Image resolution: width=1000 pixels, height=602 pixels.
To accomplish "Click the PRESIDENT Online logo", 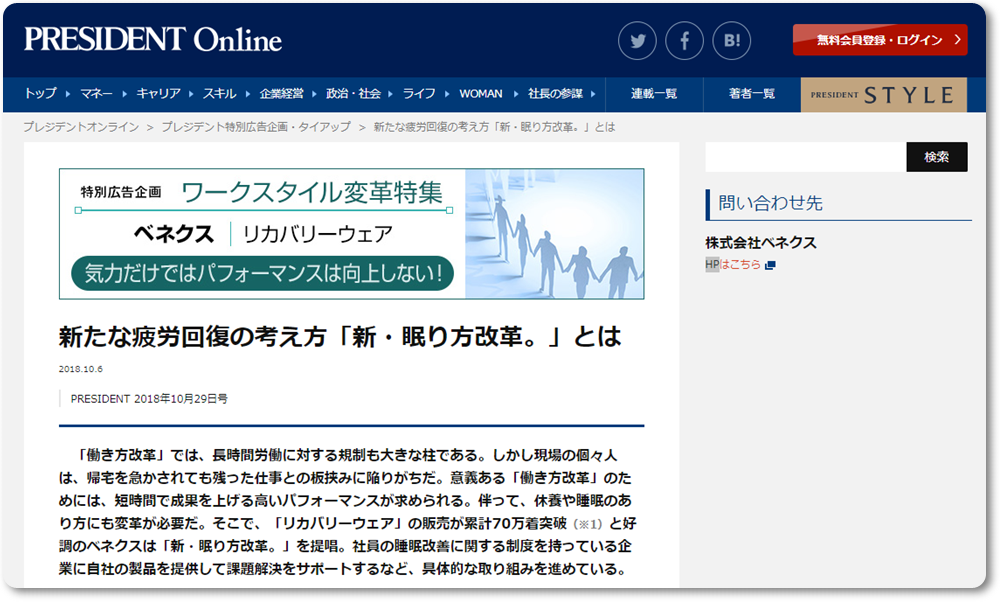I will [153, 40].
